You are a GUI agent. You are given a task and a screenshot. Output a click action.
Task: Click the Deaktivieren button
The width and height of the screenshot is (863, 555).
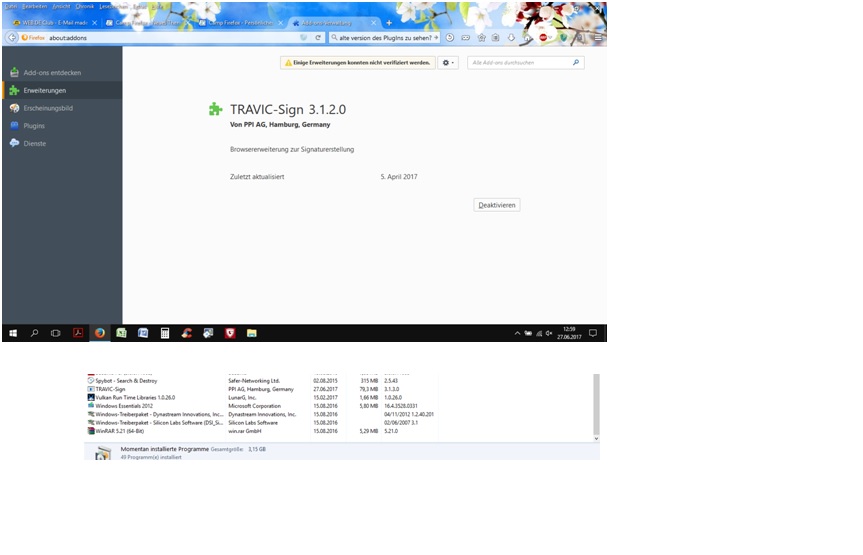pyautogui.click(x=496, y=205)
